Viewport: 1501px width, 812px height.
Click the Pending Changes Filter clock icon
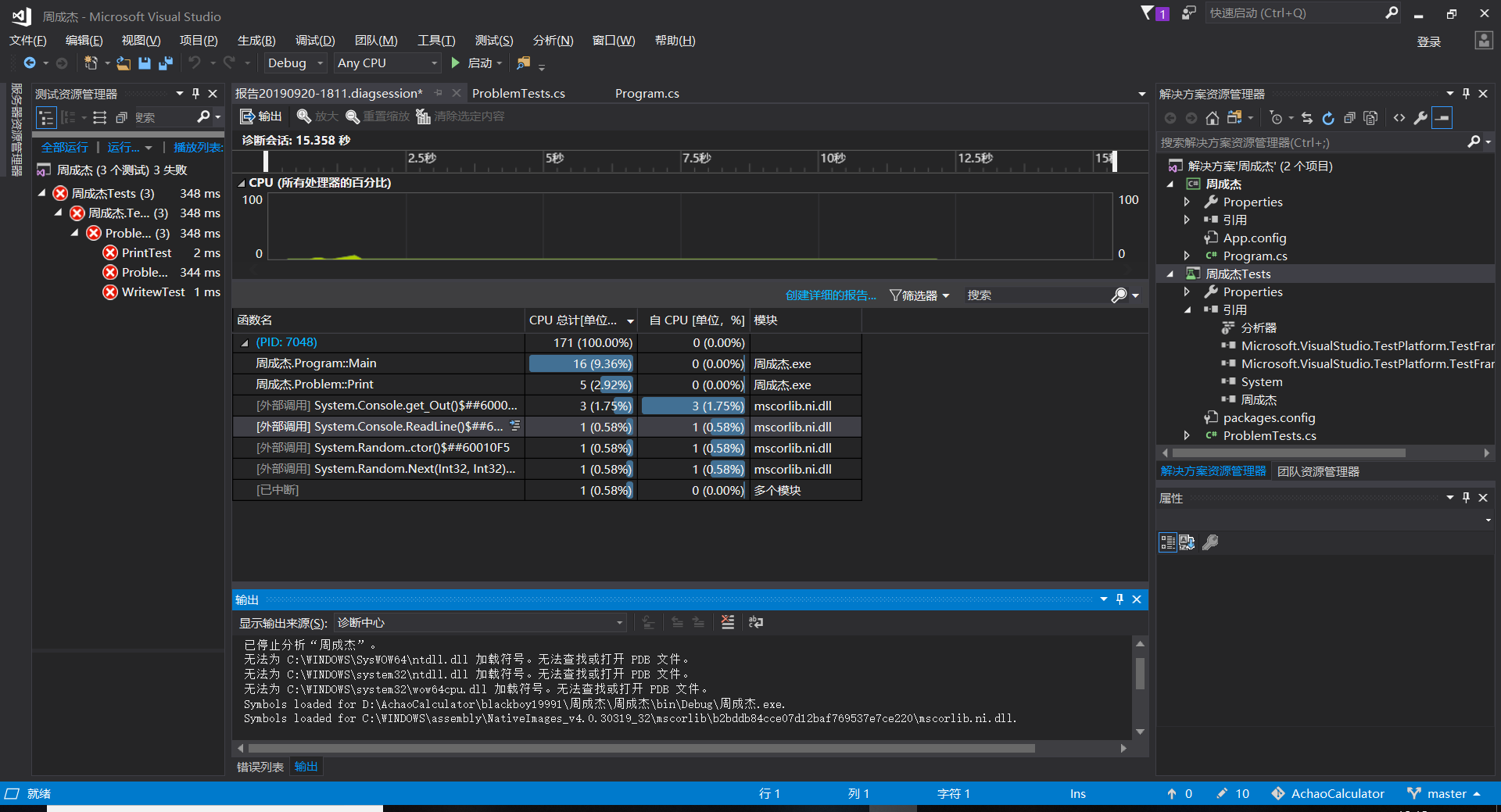click(x=1276, y=118)
